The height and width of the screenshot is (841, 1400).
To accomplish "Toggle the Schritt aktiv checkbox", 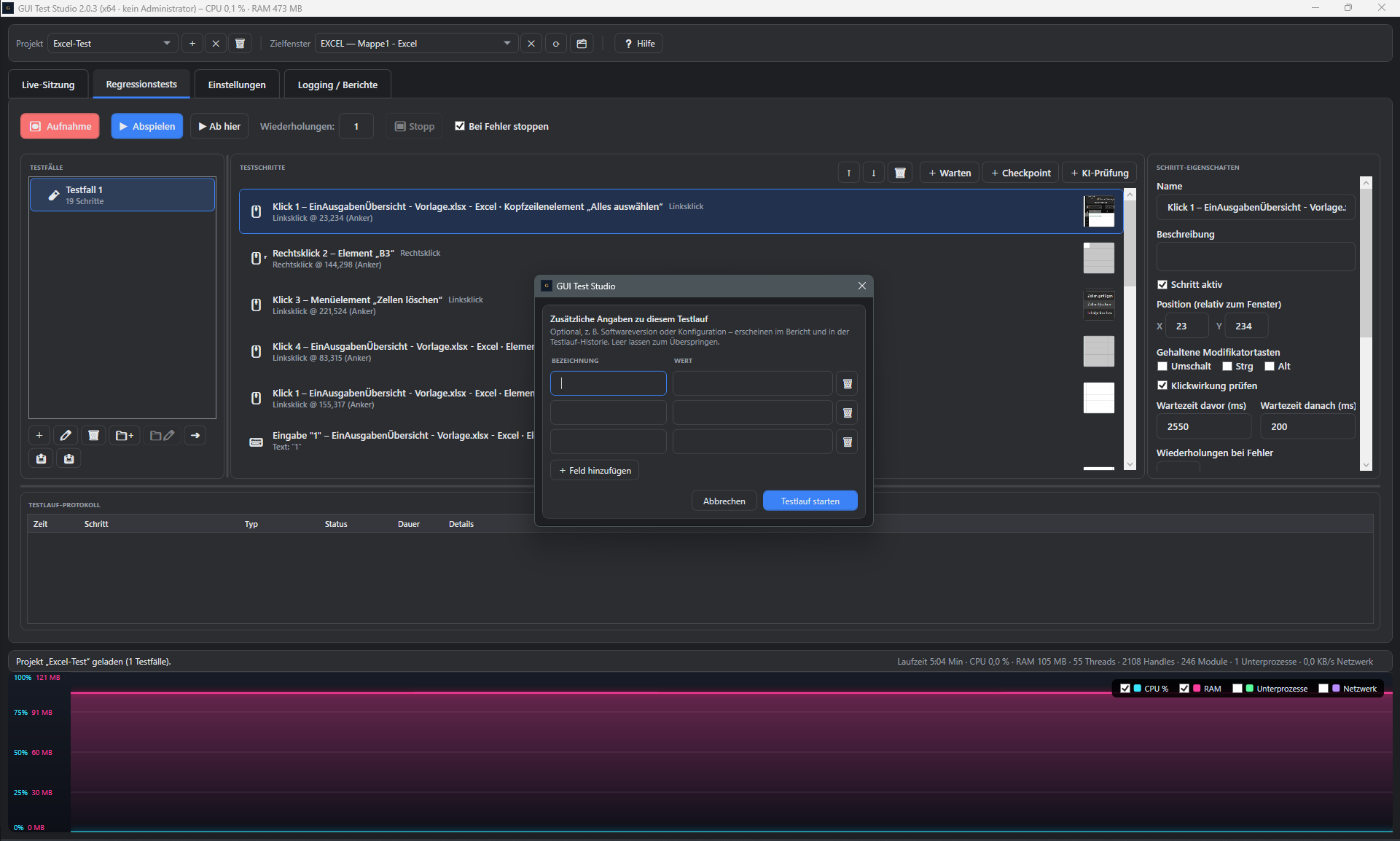I will (1162, 285).
